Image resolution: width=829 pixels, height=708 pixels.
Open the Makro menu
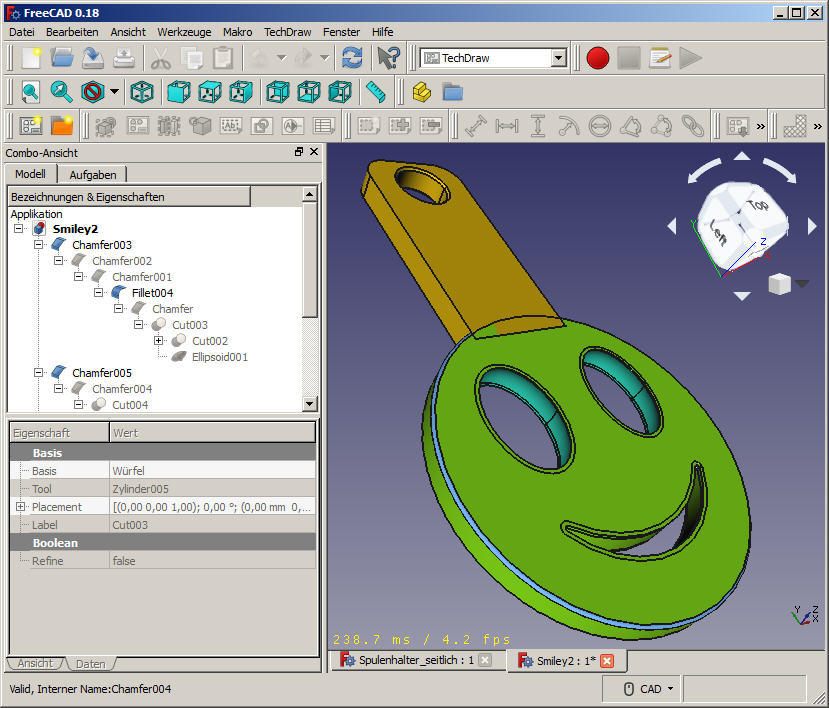click(x=237, y=32)
